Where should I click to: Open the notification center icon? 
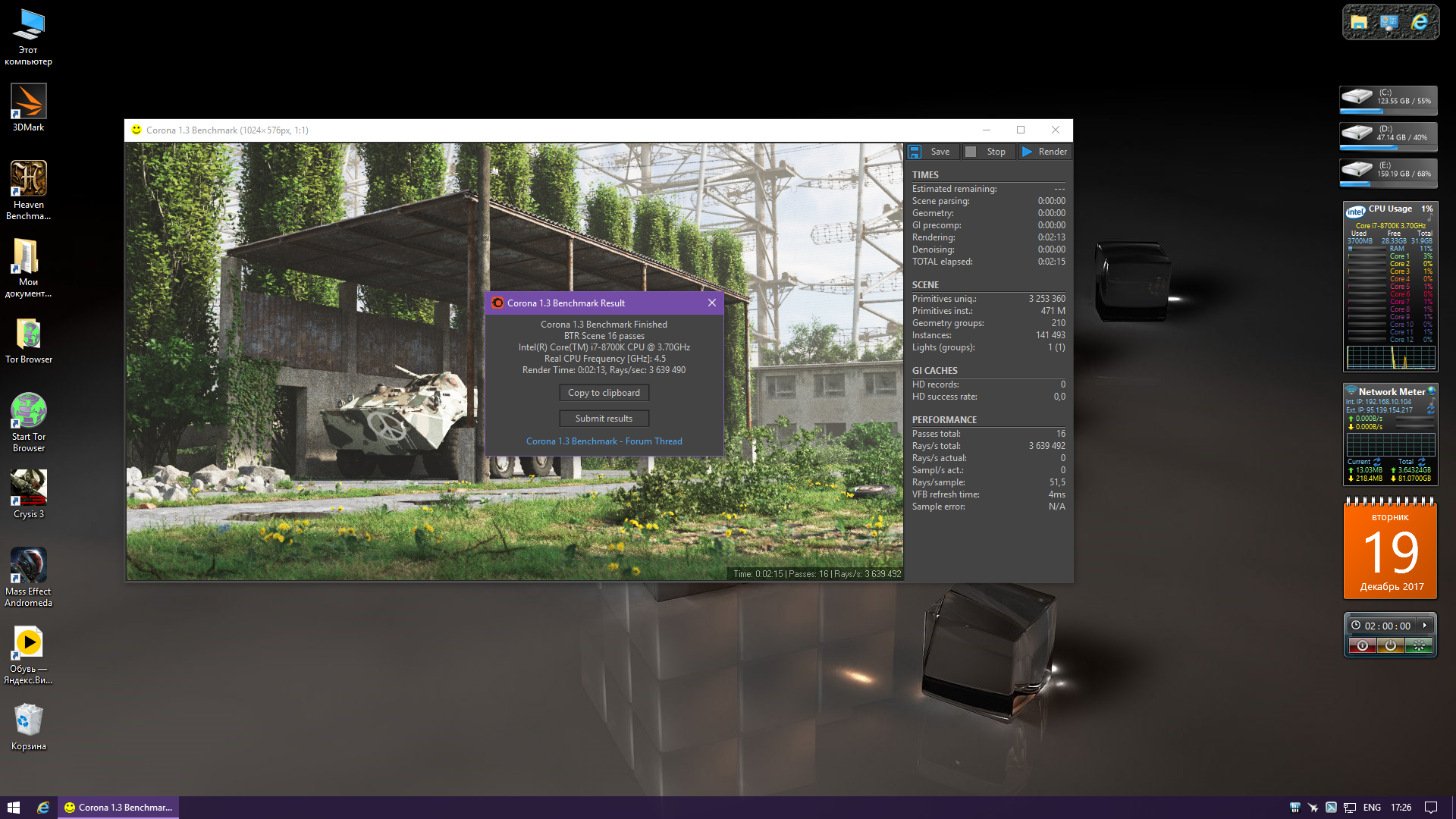[x=1431, y=808]
